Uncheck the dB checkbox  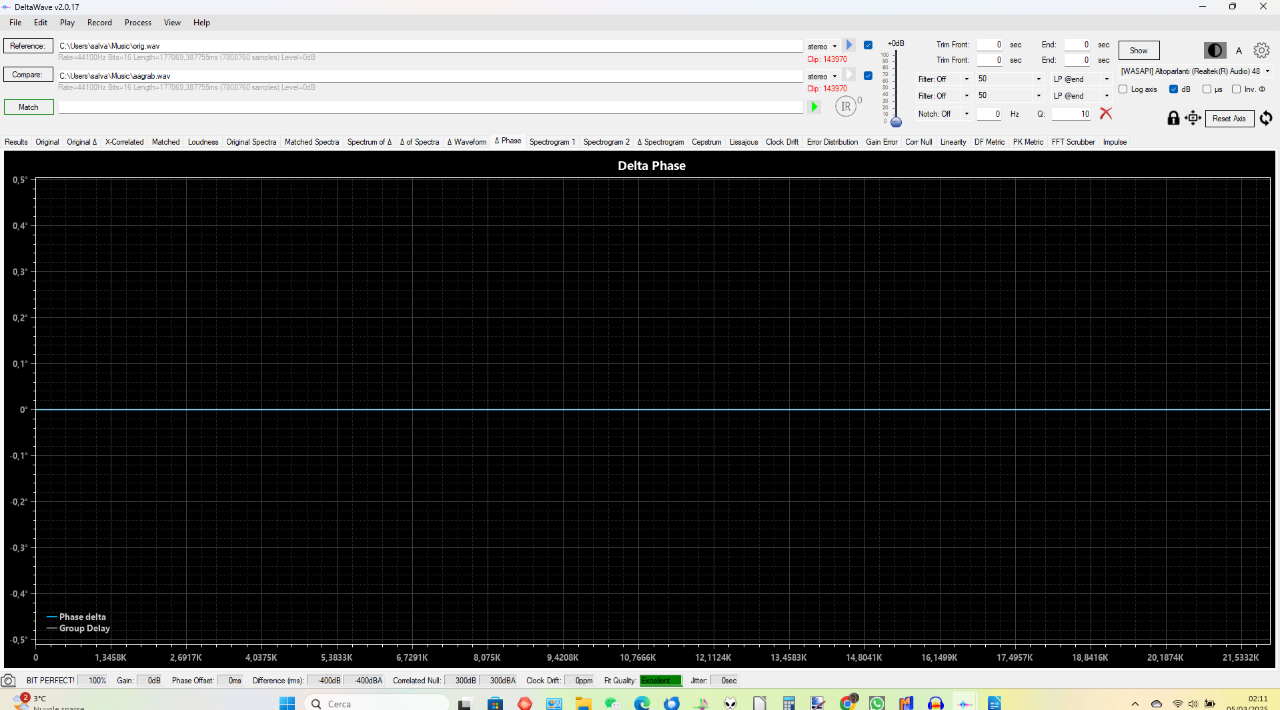(x=1174, y=89)
